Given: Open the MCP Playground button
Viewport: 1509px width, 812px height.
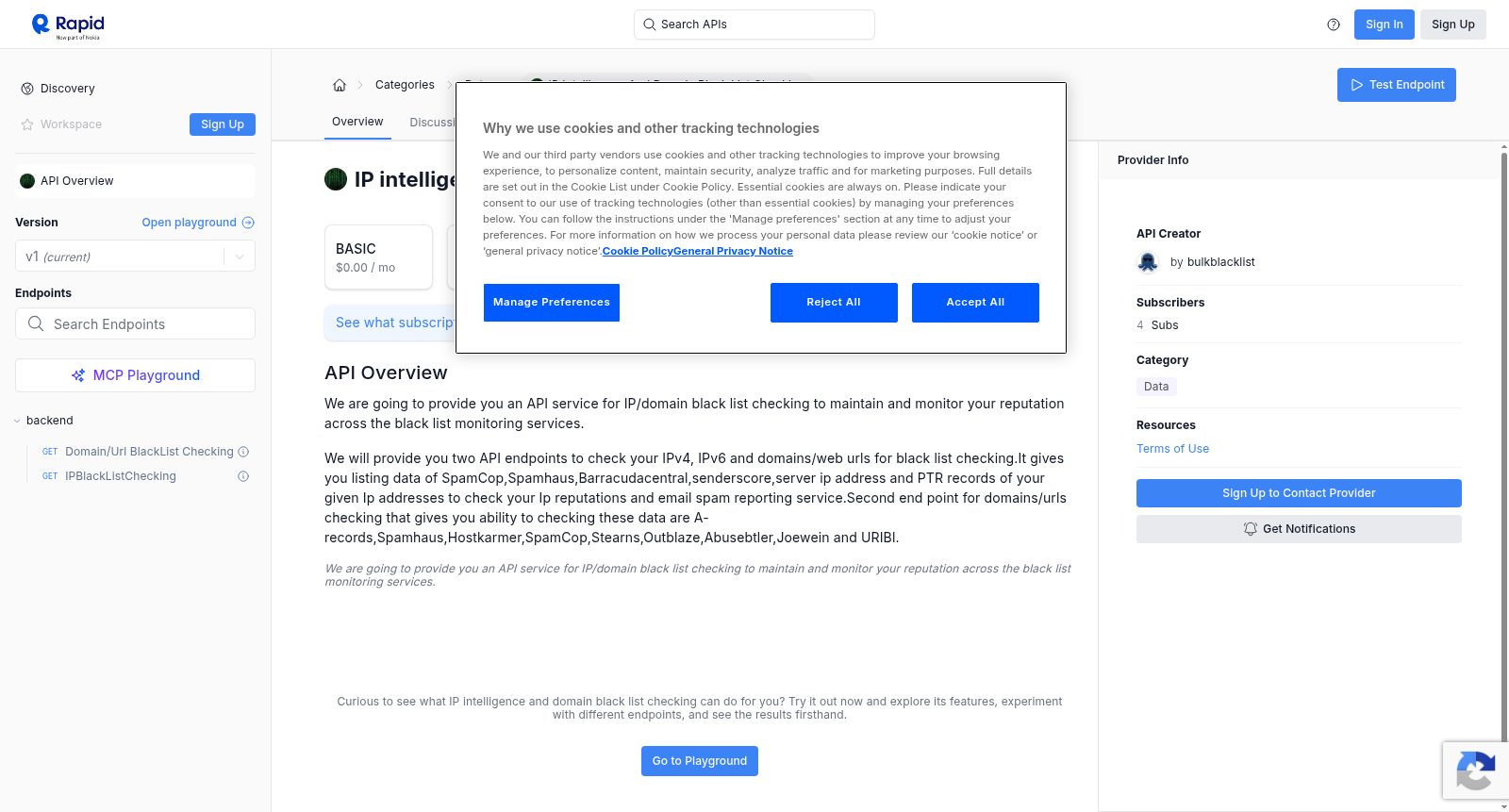Looking at the screenshot, I should coord(135,375).
